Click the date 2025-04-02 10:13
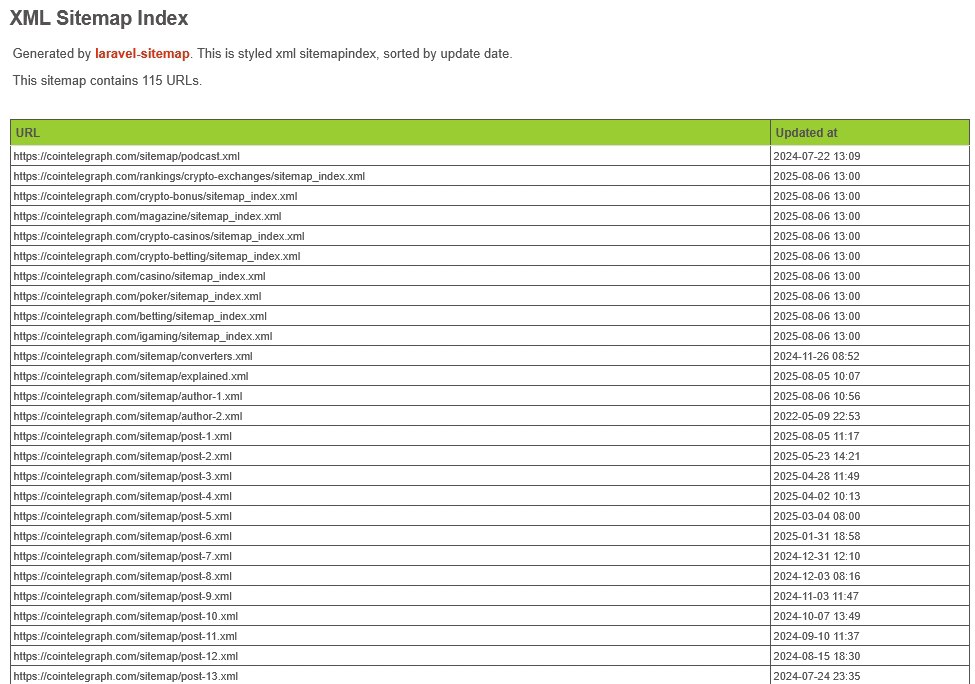Screen dimensions: 975x684 pyautogui.click(x=816, y=496)
